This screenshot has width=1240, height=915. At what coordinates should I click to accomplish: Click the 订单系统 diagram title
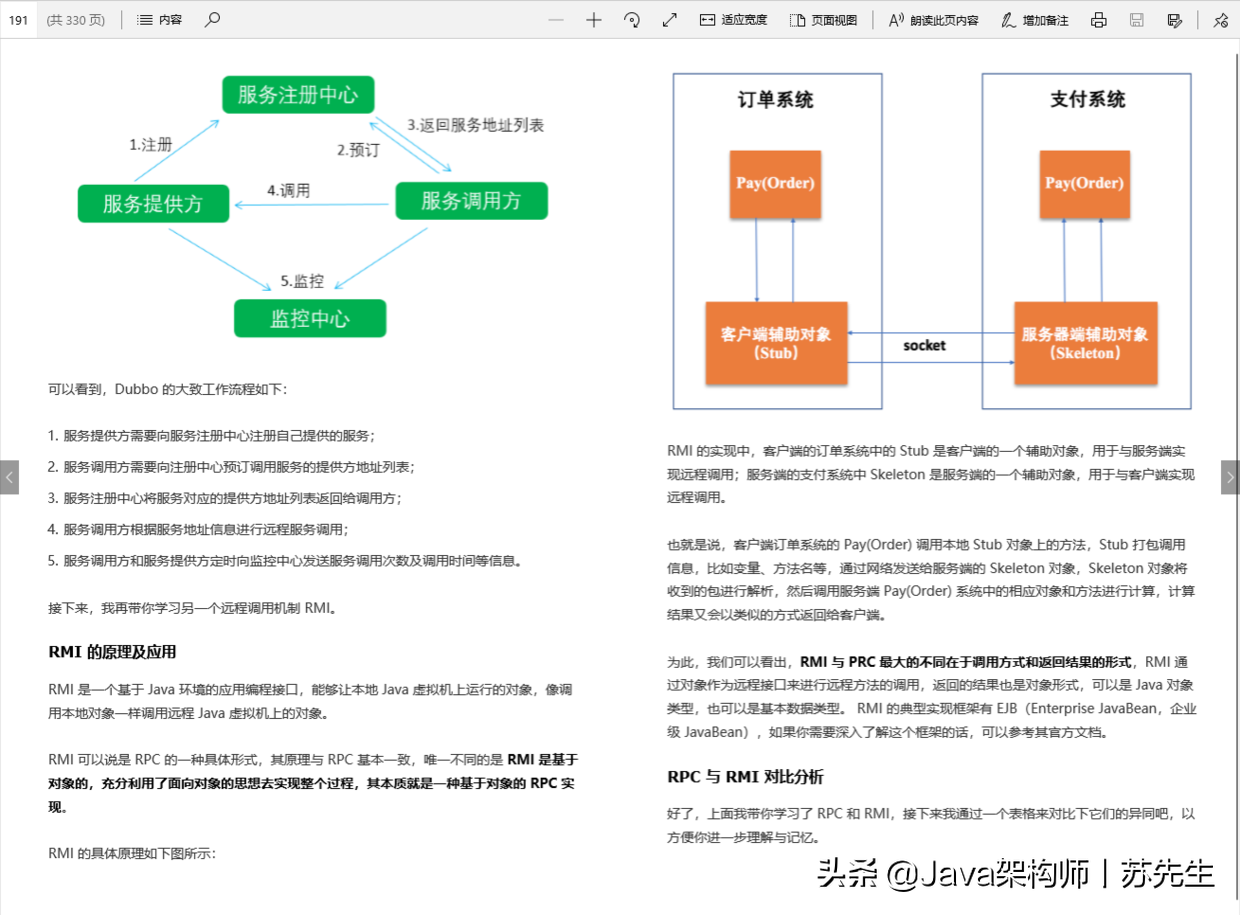pos(776,100)
